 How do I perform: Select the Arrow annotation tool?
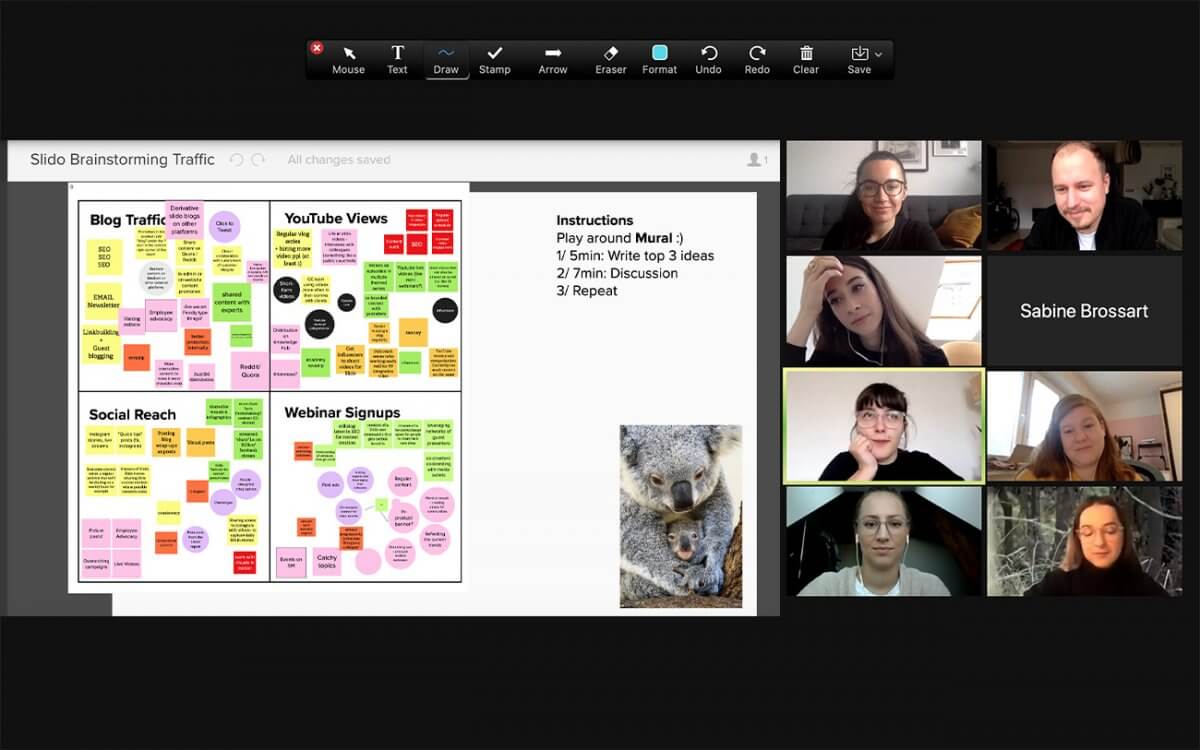click(553, 57)
